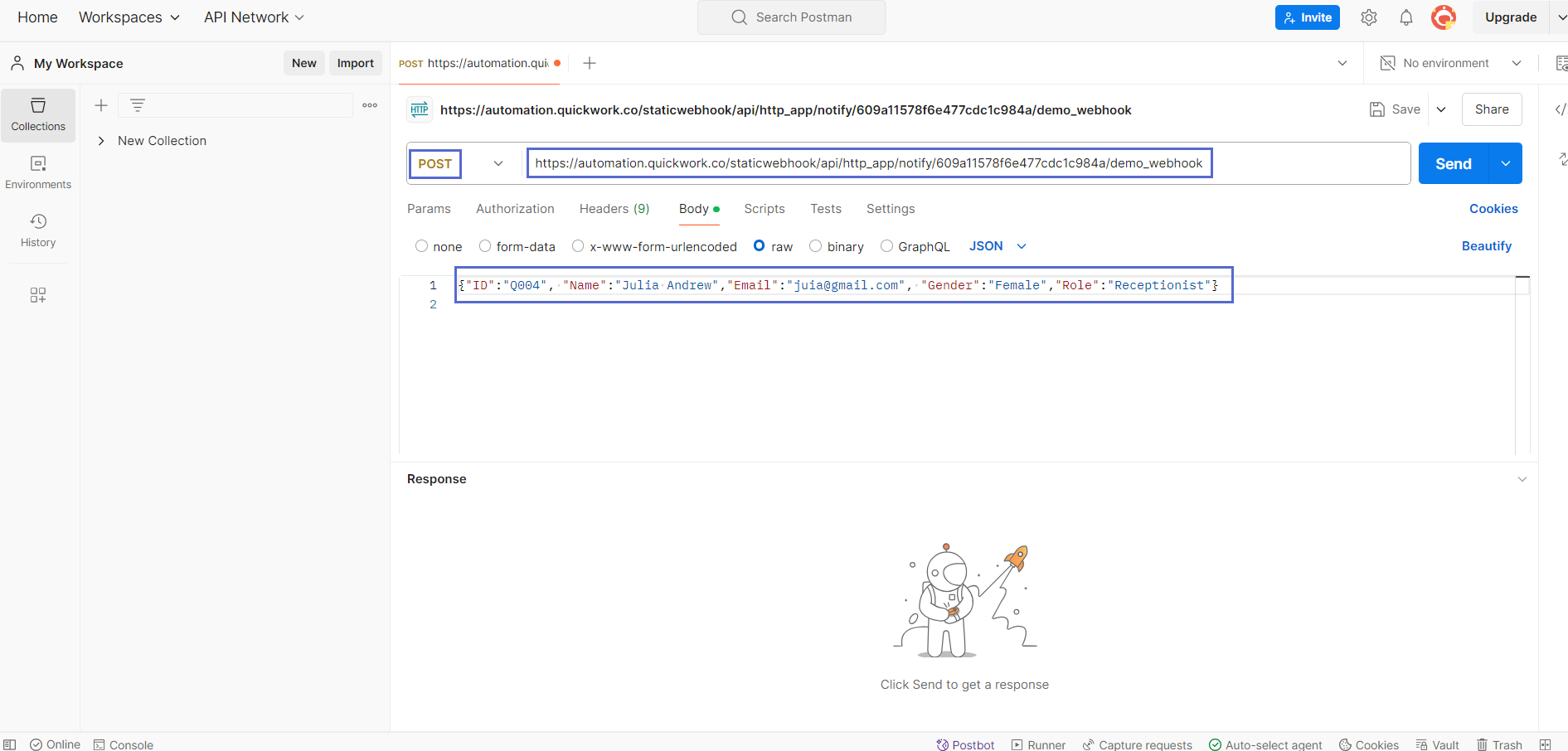Select the none body type
1568x751 pixels.
coord(422,246)
